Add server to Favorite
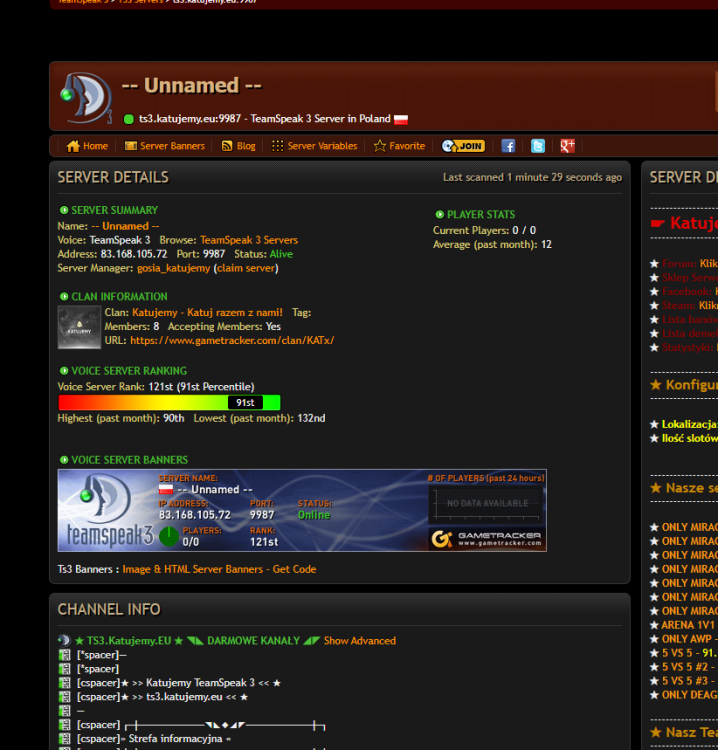This screenshot has height=750, width=718. [407, 146]
